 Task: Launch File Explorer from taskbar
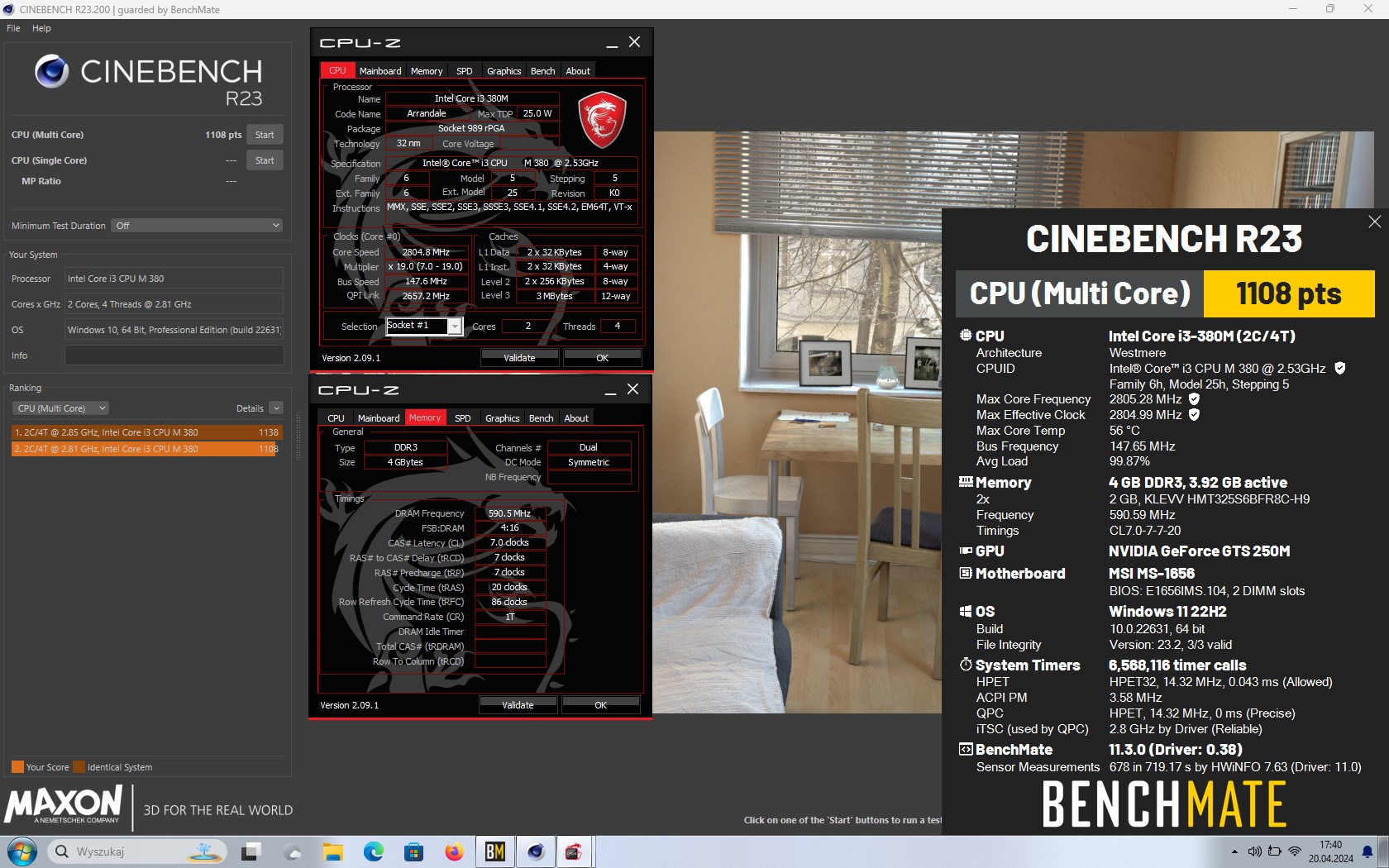point(332,851)
